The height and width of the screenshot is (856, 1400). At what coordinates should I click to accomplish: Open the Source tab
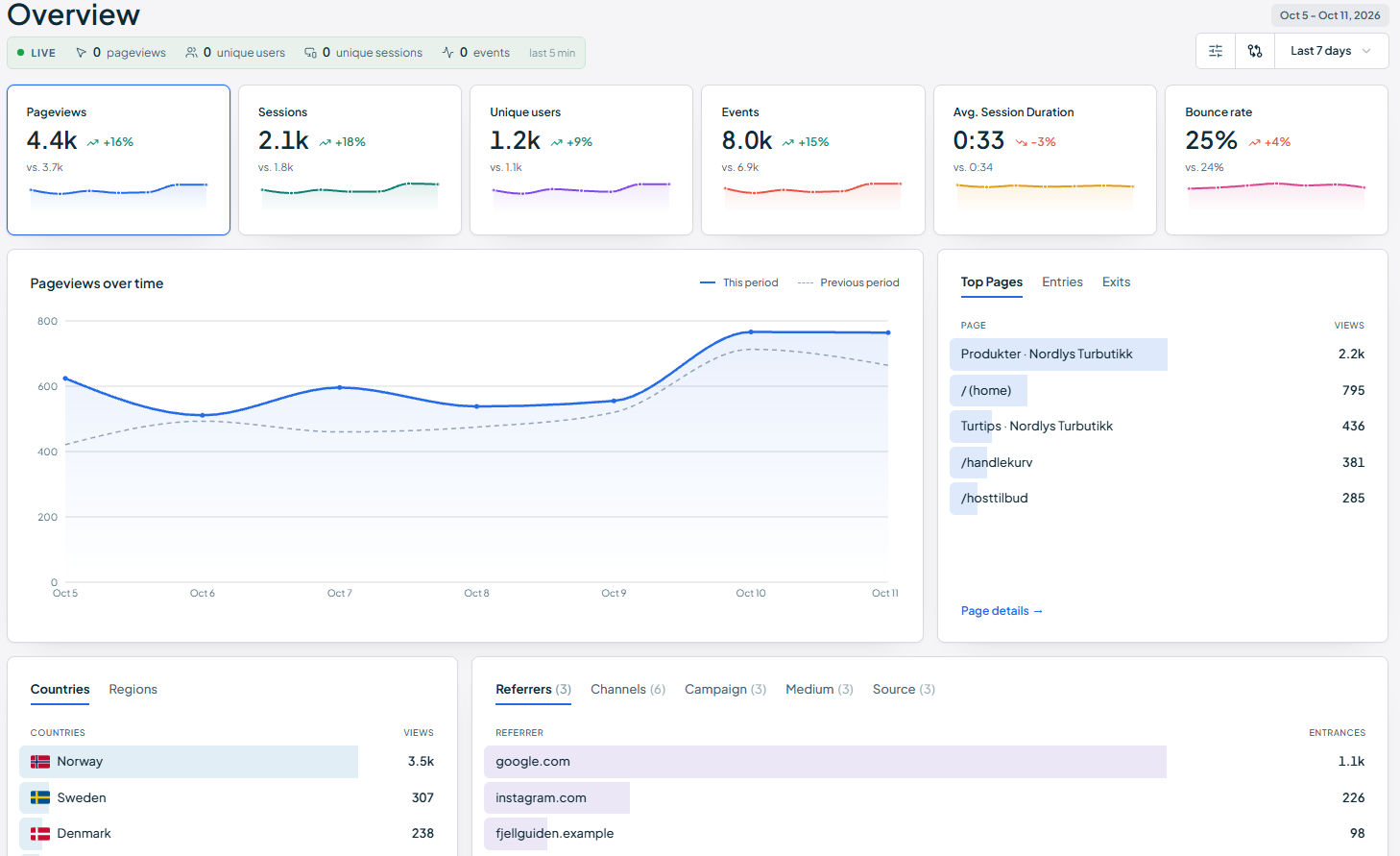(904, 690)
